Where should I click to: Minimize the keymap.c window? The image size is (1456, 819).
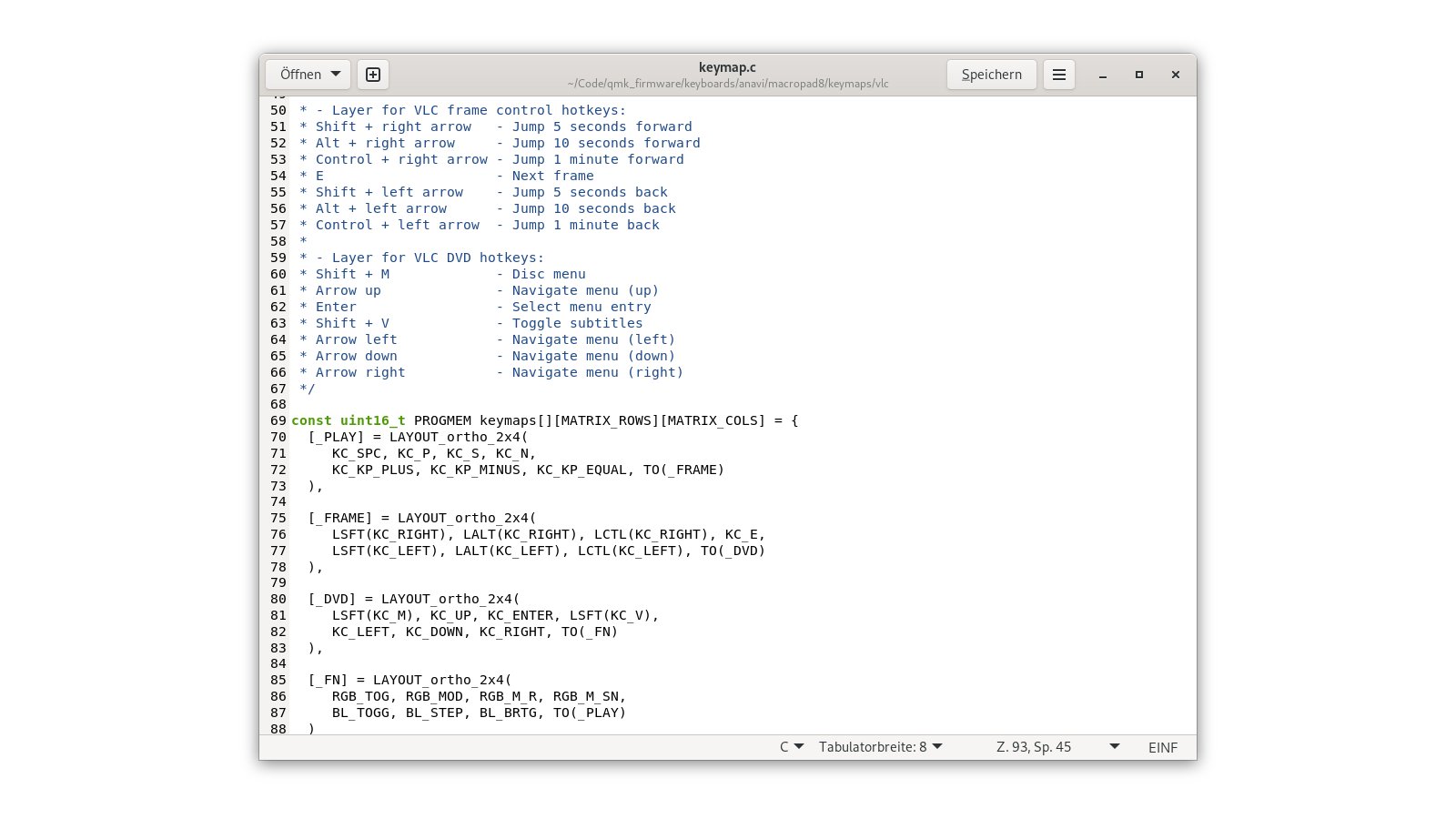click(1103, 75)
